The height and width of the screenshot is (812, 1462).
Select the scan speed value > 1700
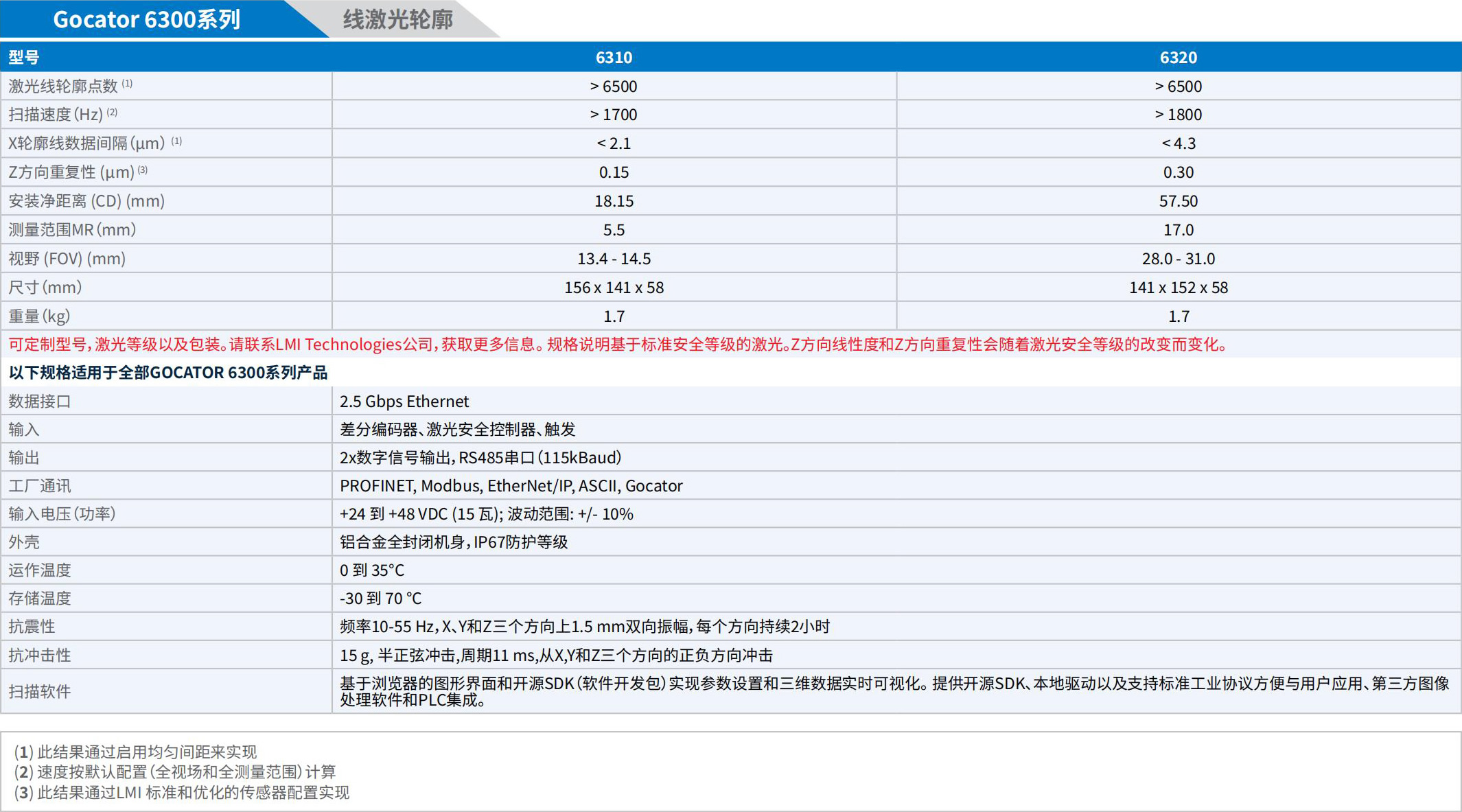pyautogui.click(x=614, y=114)
